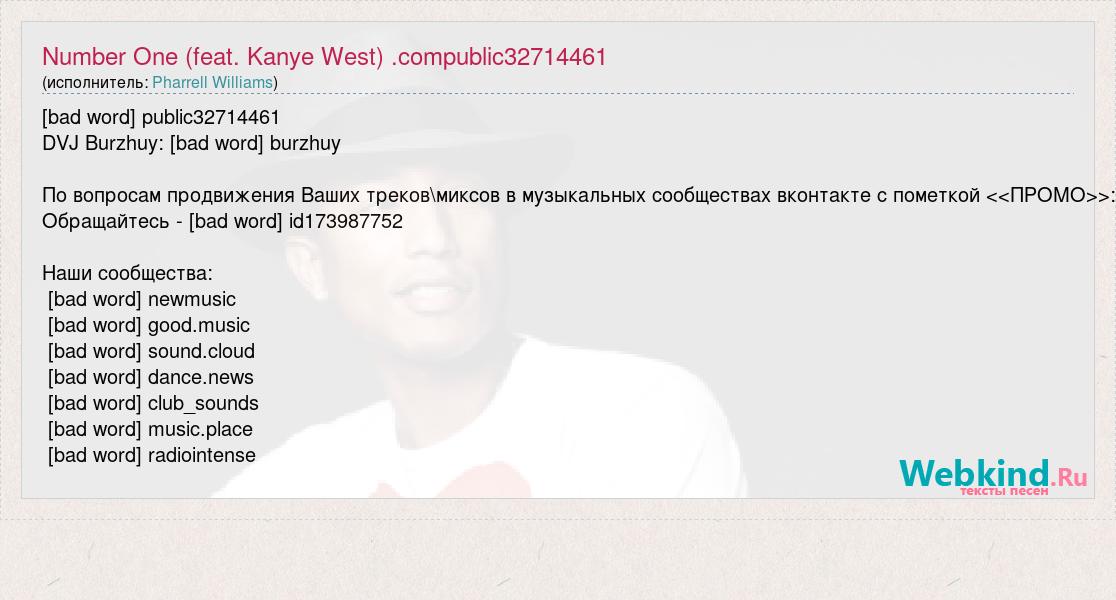Viewport: 1116px width, 600px height.
Task: Click the word 'Обращайтесь' in the text
Action: tap(105, 221)
